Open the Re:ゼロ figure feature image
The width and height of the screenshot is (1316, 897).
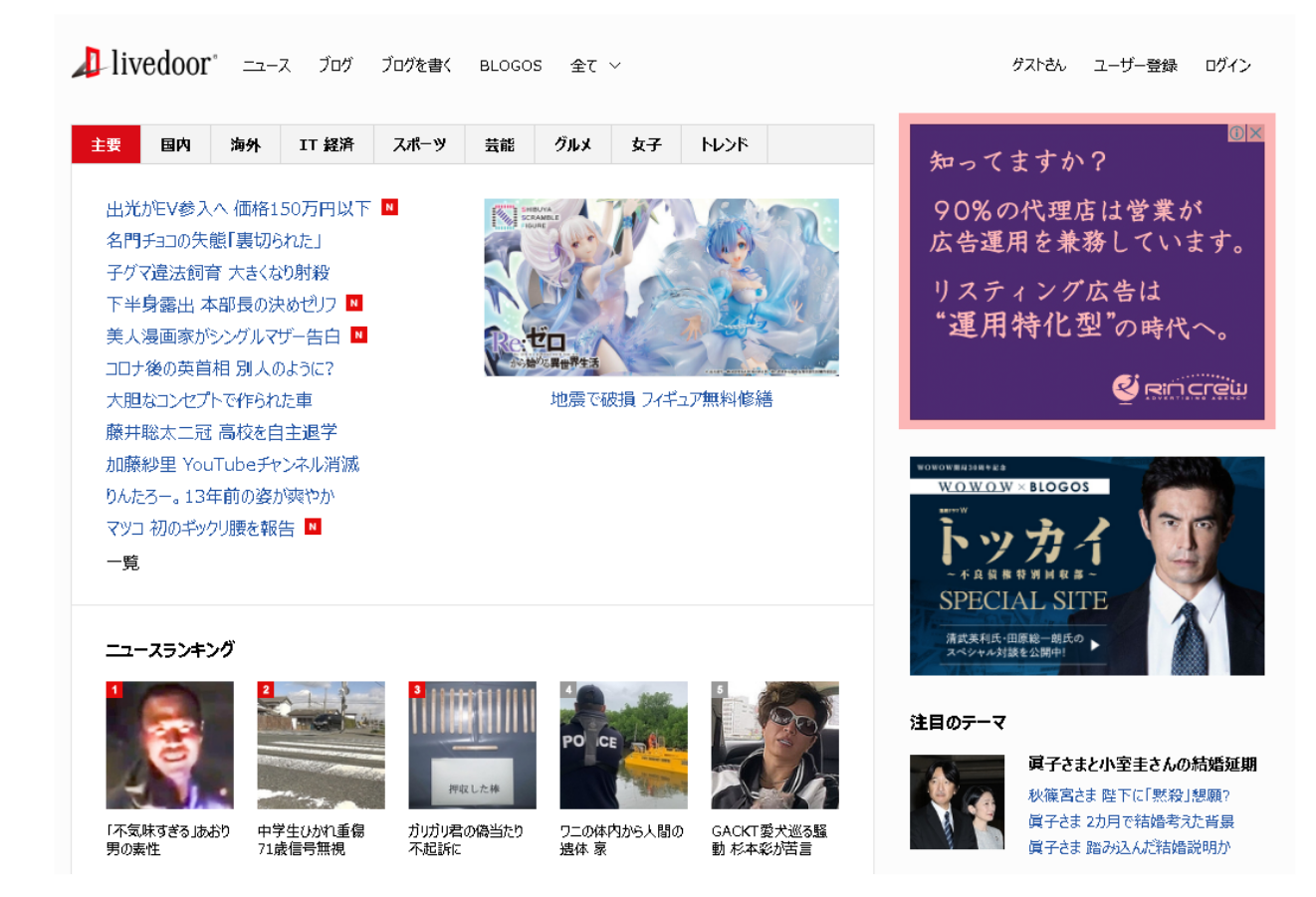click(661, 287)
